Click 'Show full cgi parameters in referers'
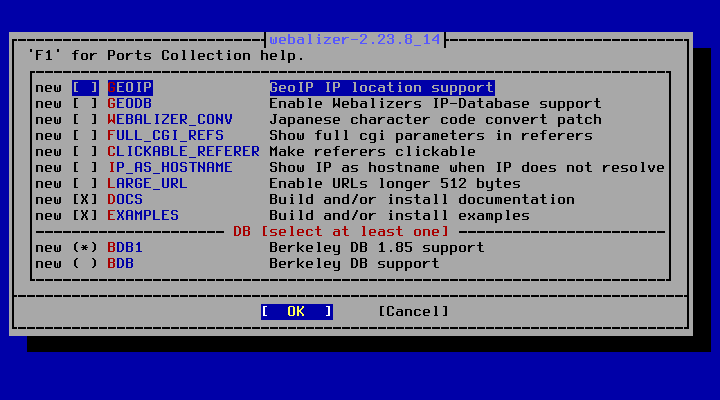720x400 pixels. coord(431,135)
